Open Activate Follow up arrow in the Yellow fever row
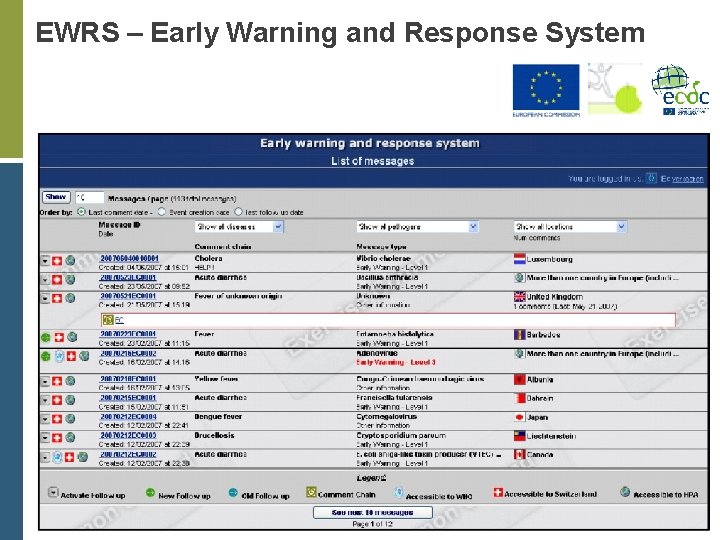This screenshot has height=540, width=720. (45, 381)
